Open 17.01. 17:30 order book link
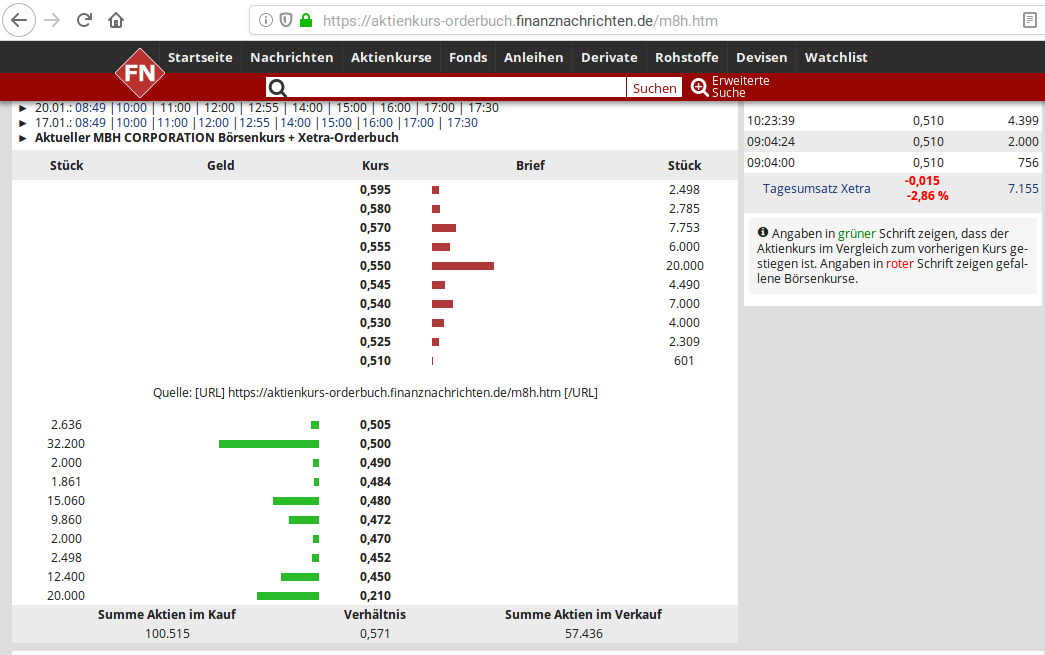 coord(463,123)
